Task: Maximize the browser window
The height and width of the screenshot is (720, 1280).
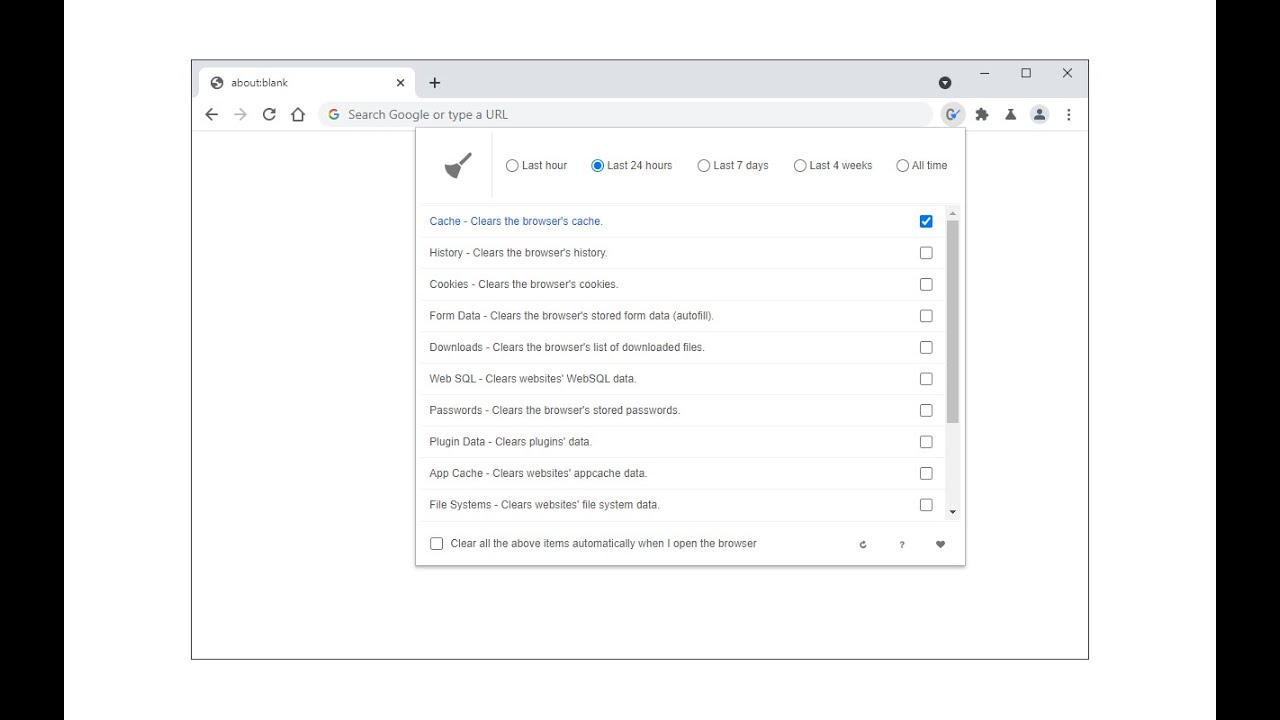Action: coord(1026,73)
